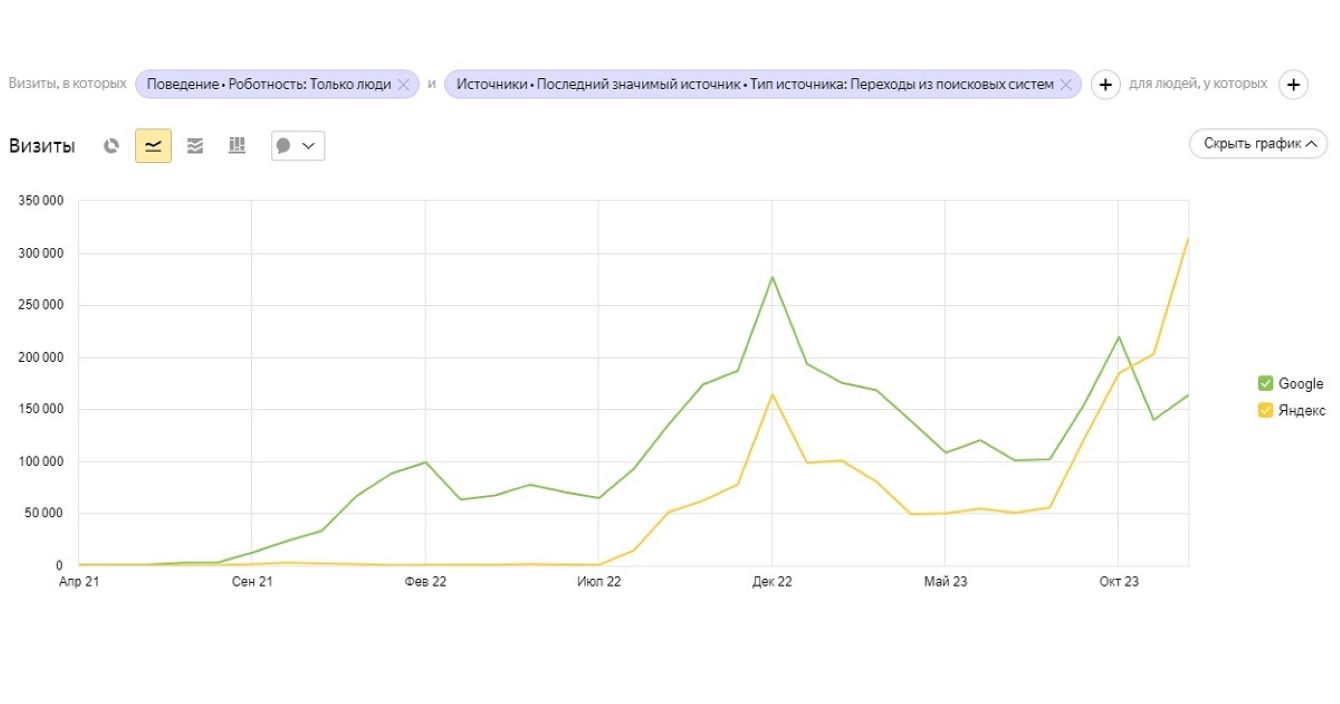This screenshot has width=1340, height=704.
Task: Click the Яндекс line peak at Дек 22
Action: pos(772,395)
